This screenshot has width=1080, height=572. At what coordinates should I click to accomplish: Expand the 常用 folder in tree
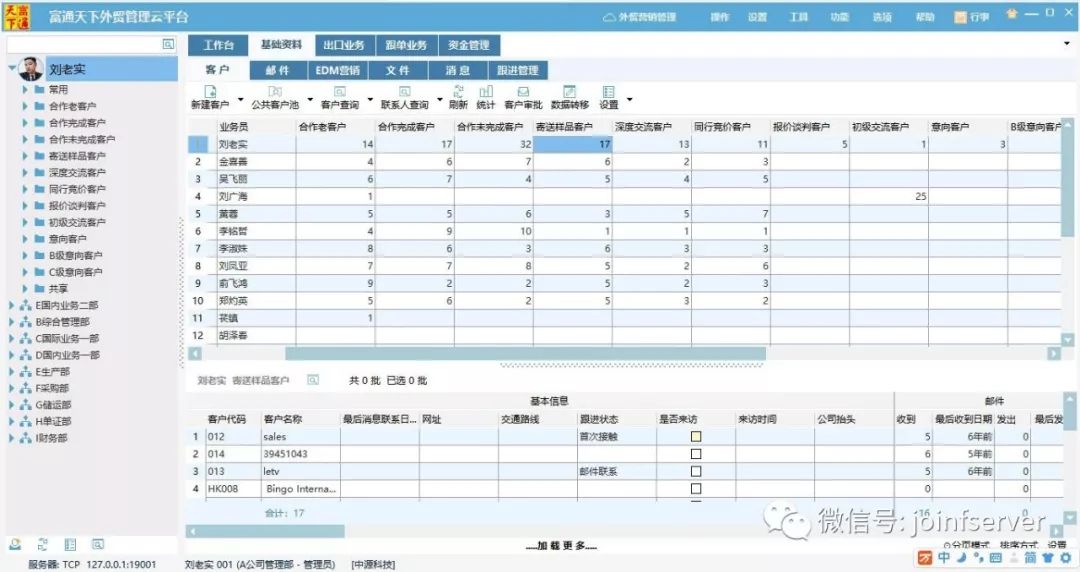[25, 90]
